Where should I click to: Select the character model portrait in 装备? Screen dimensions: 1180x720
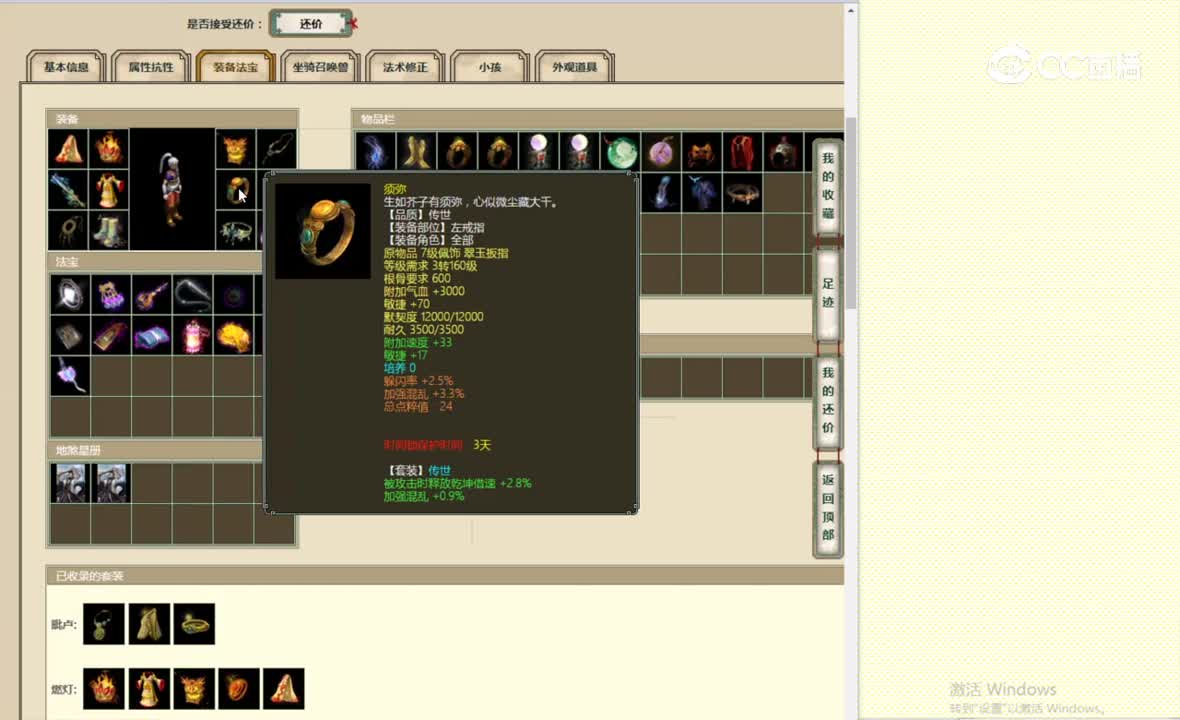[172, 189]
